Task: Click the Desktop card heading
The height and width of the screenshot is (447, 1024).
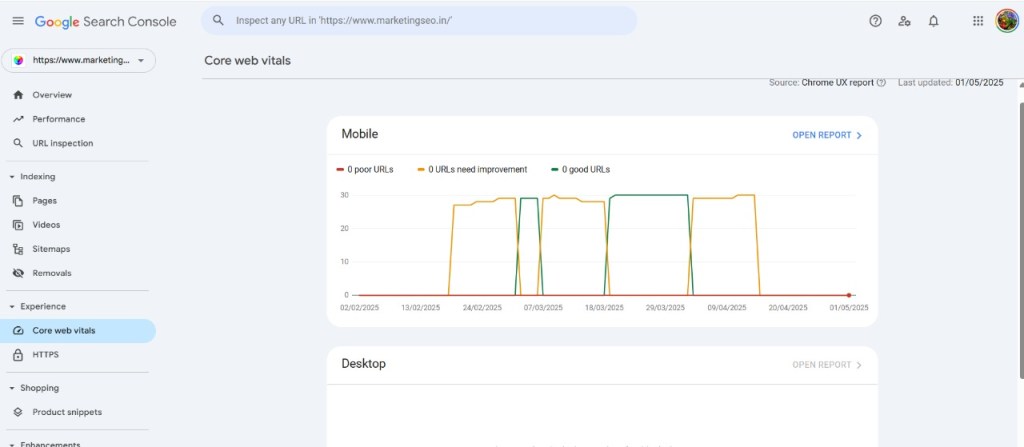Action: (364, 363)
